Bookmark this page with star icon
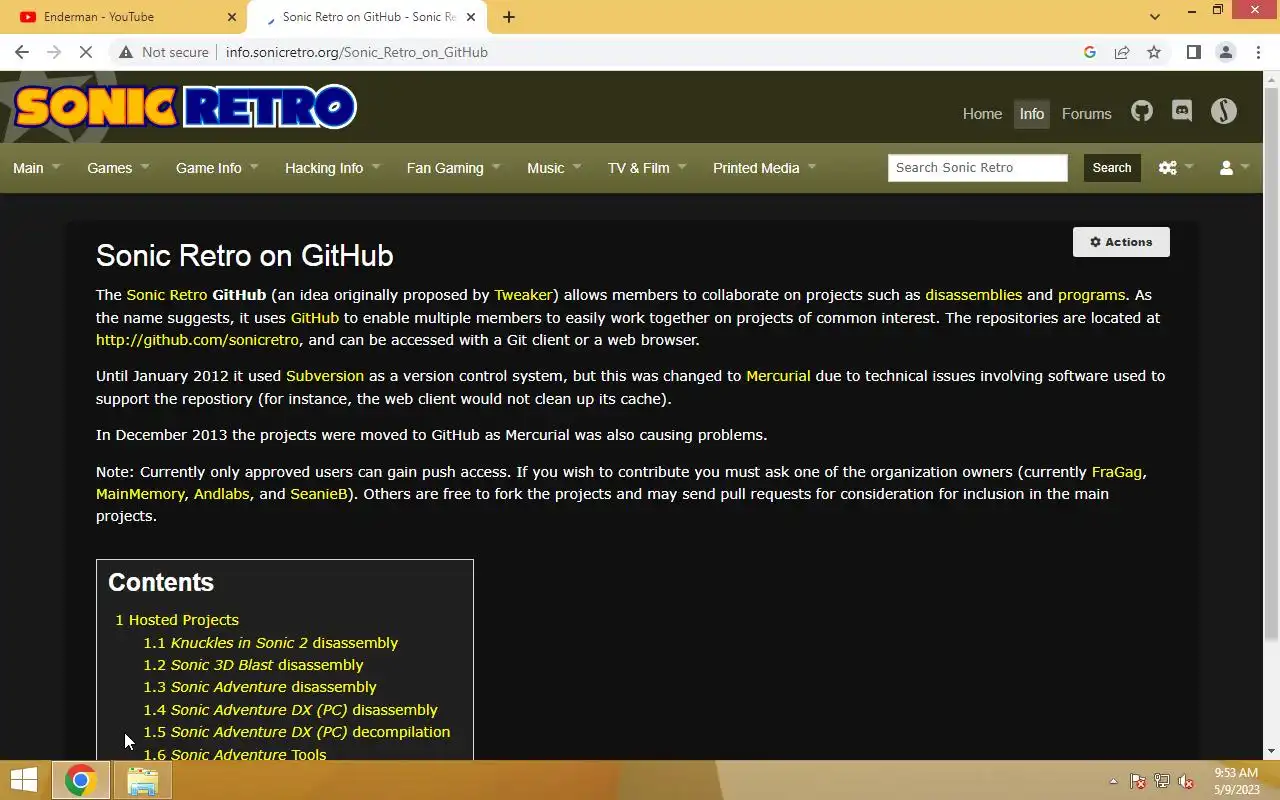This screenshot has height=800, width=1280. tap(1154, 52)
